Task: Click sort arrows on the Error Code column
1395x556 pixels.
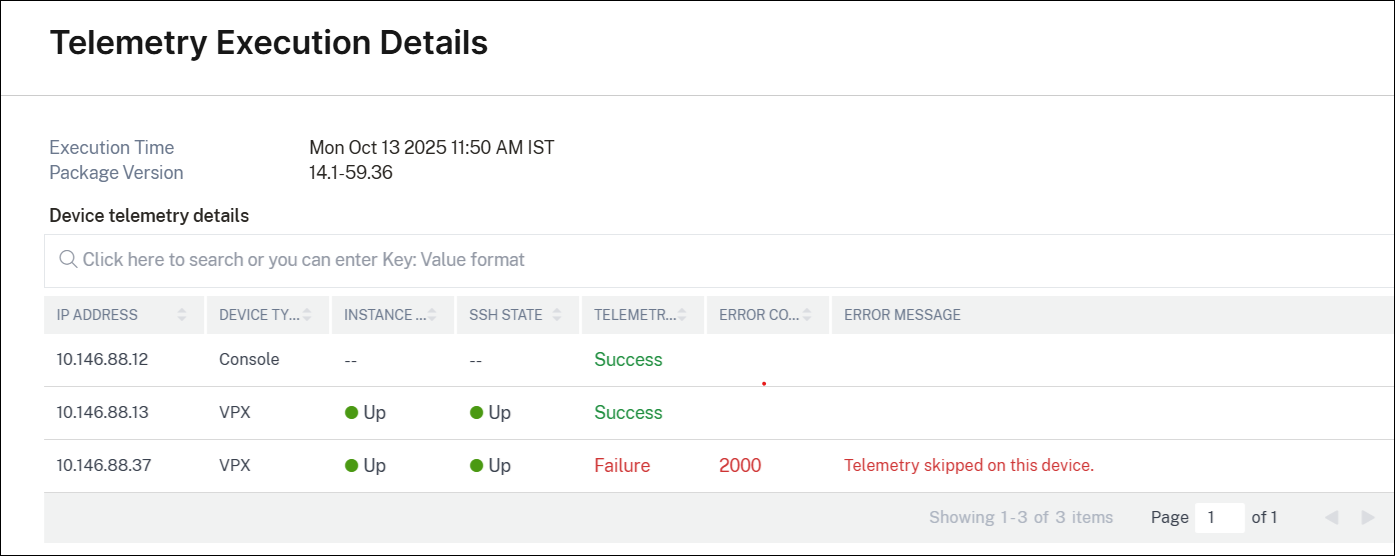Action: [807, 315]
